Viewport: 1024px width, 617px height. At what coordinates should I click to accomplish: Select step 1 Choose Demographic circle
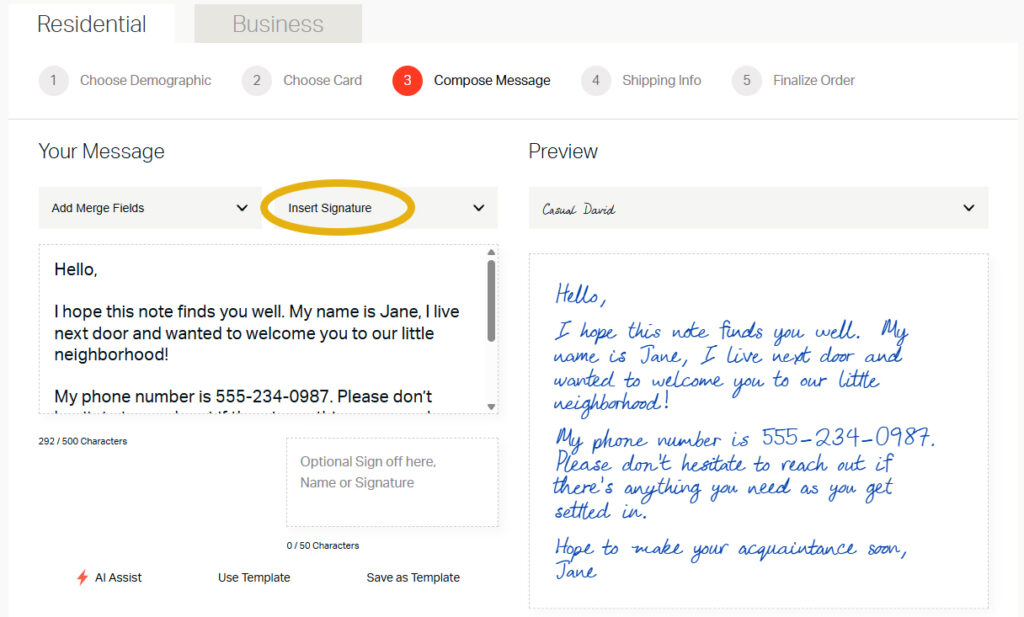54,80
